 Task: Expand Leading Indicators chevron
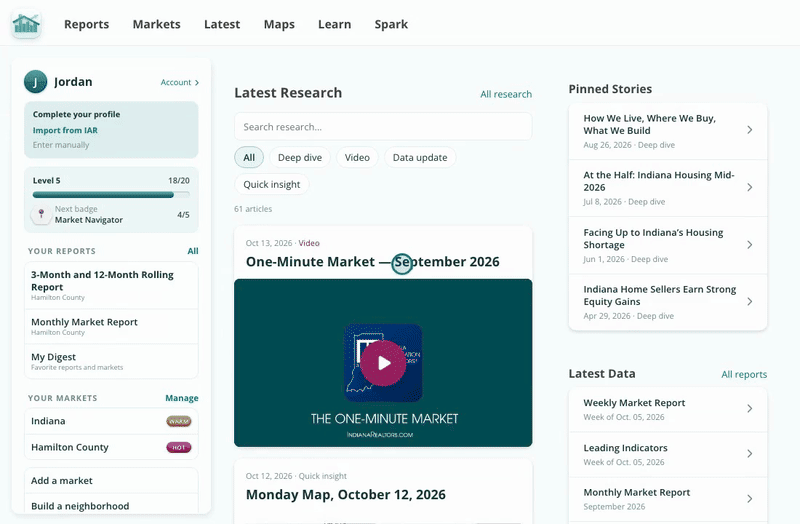[749, 454]
